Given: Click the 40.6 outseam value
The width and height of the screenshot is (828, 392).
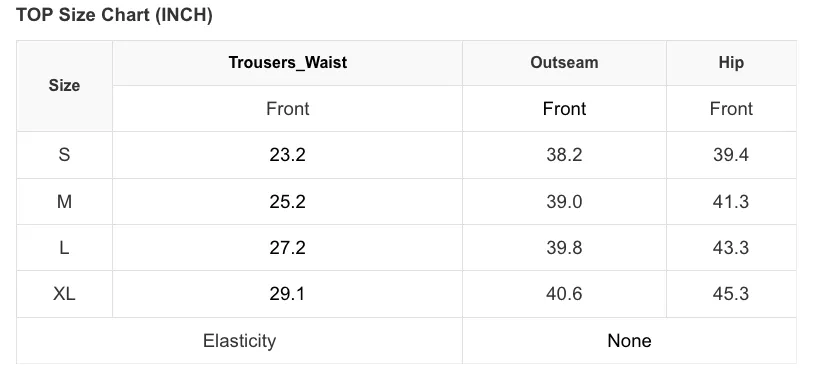Looking at the screenshot, I should tap(564, 294).
